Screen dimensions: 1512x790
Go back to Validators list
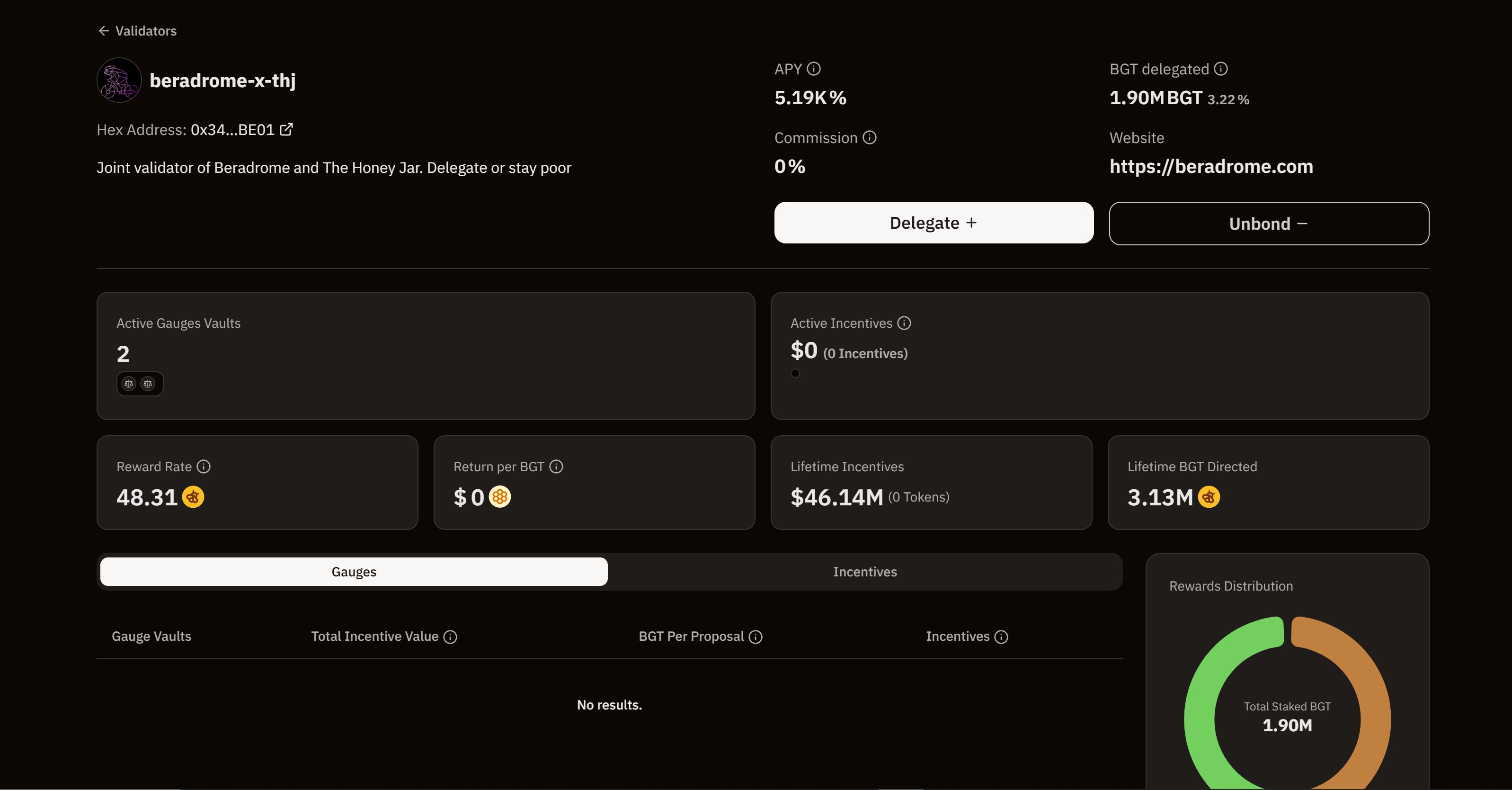point(137,30)
